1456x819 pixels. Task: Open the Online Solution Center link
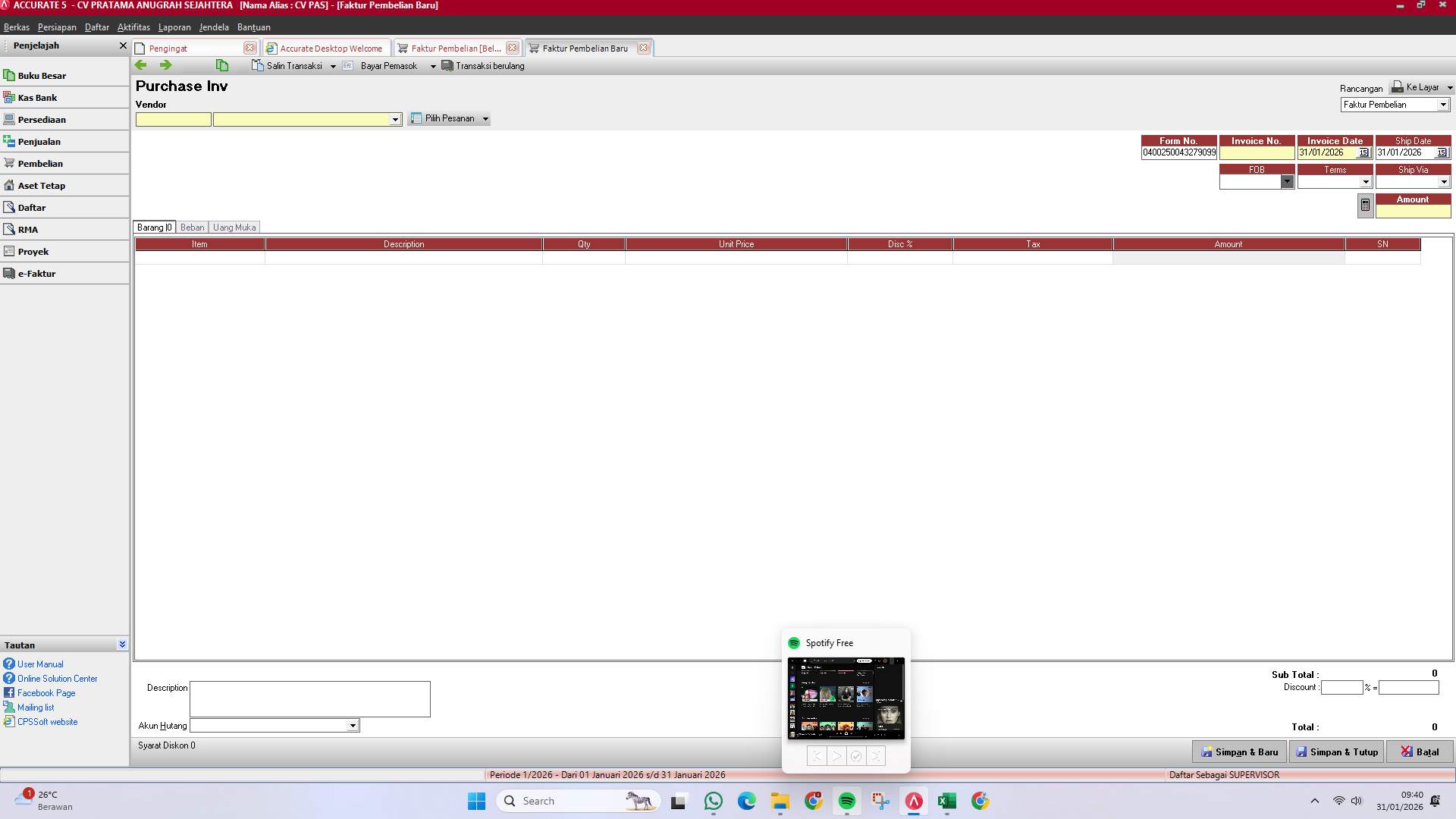click(56, 678)
